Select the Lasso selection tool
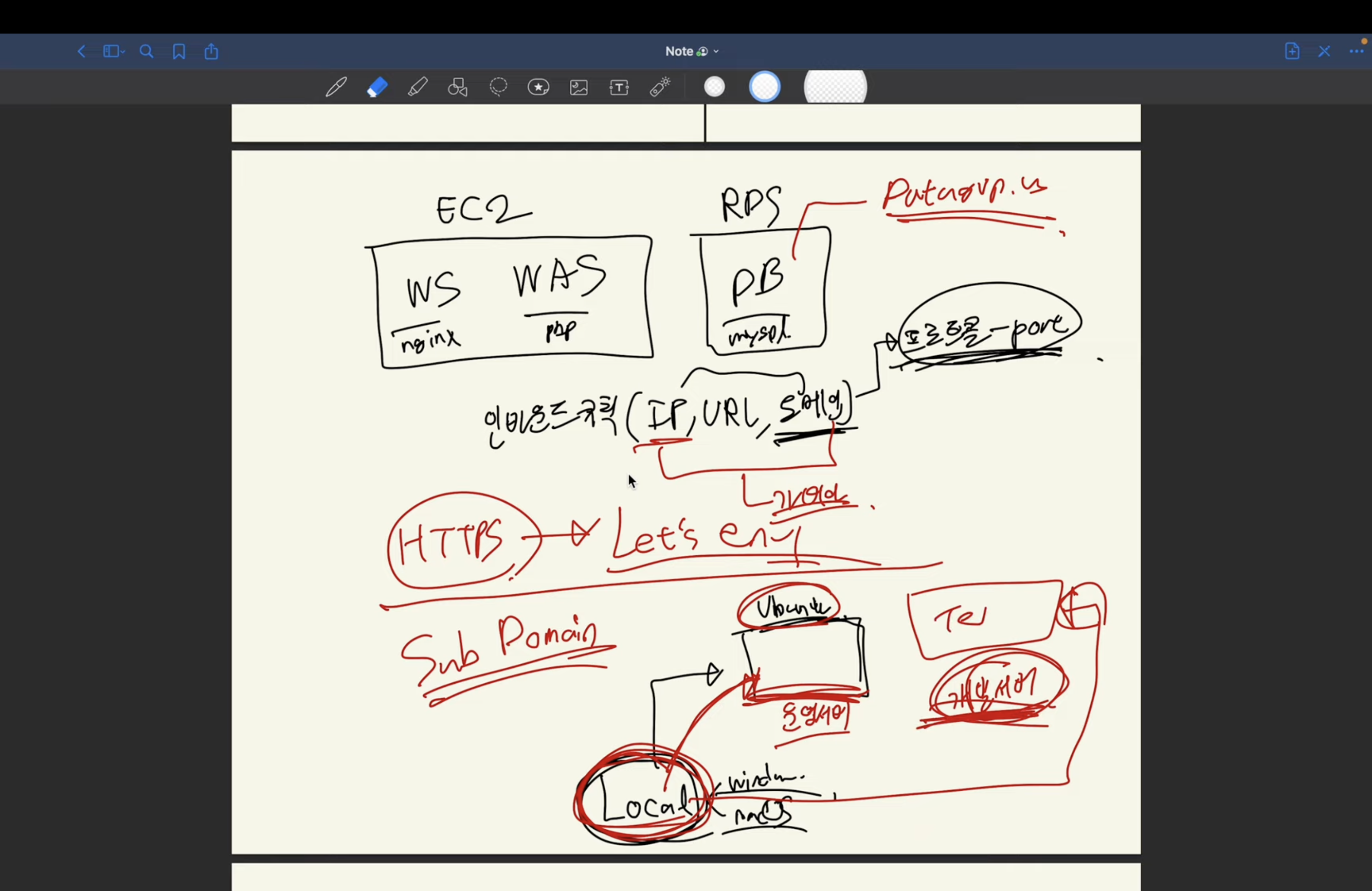Viewport: 1372px width, 891px height. (498, 87)
